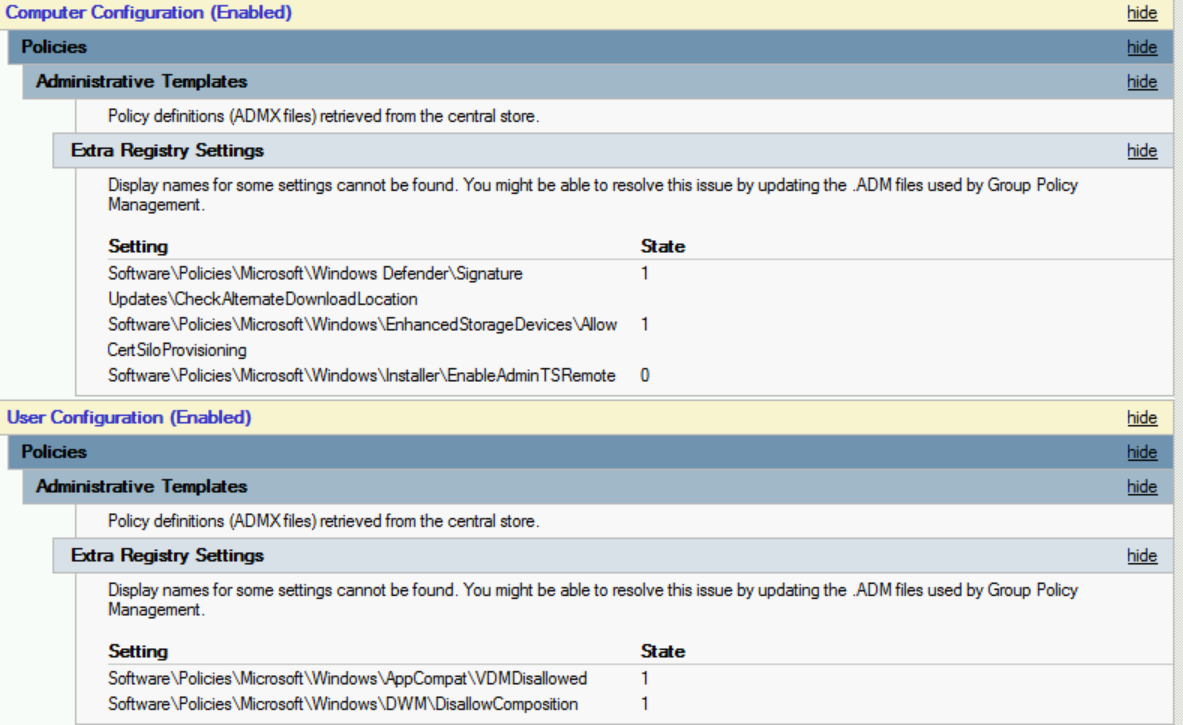Select the Installer EnableAdminTSRemote setting
The image size is (1183, 725).
click(x=361, y=375)
